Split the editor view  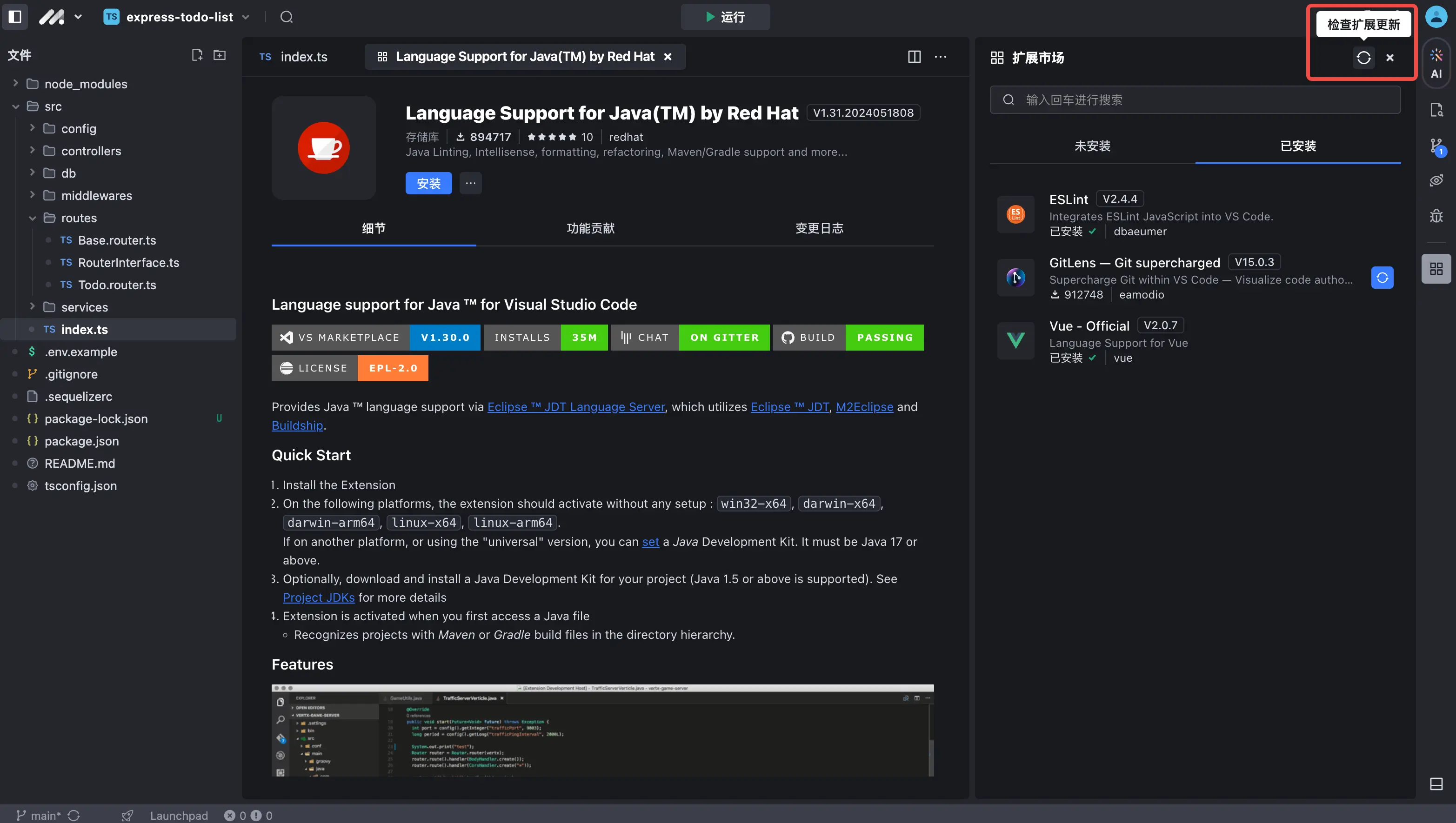[x=915, y=57]
